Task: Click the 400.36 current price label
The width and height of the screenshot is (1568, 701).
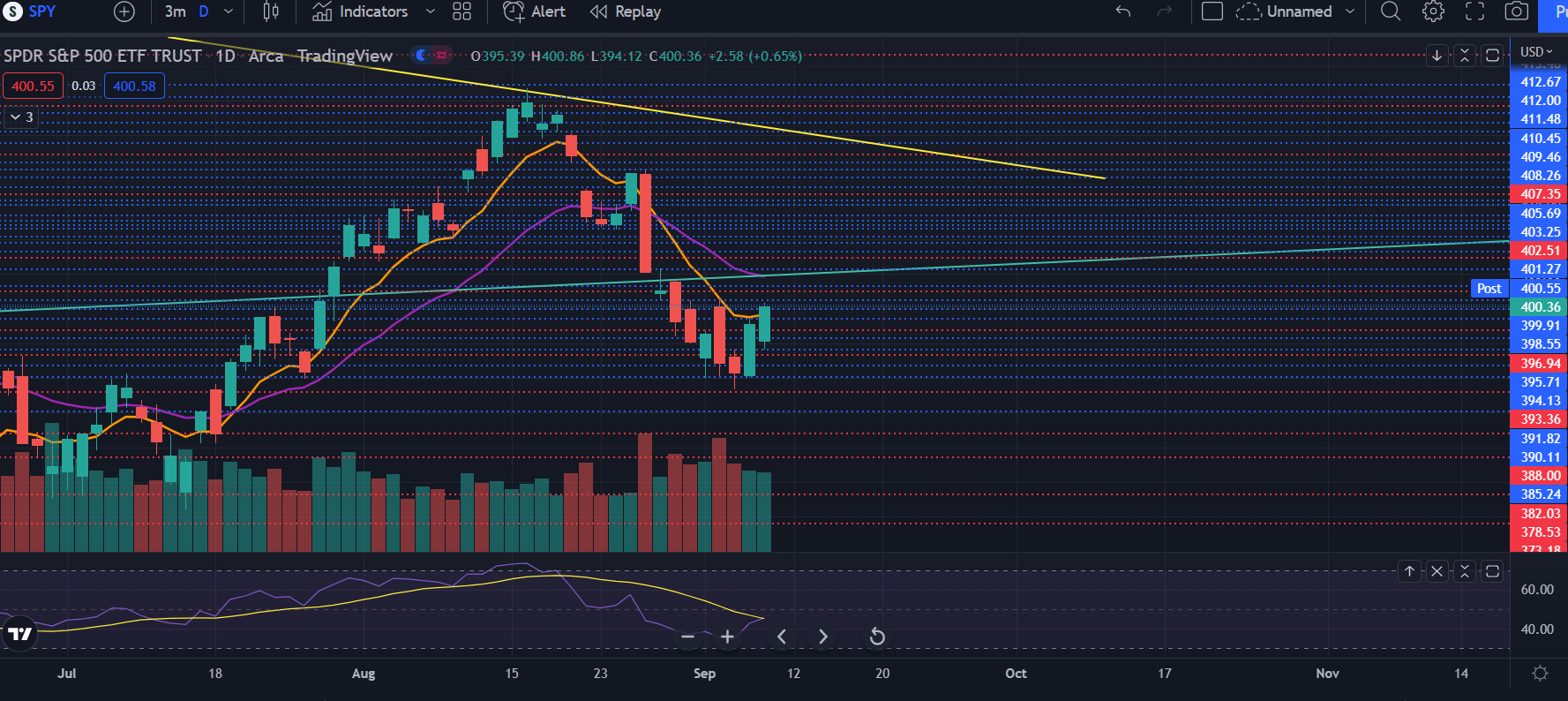Action: click(1540, 307)
